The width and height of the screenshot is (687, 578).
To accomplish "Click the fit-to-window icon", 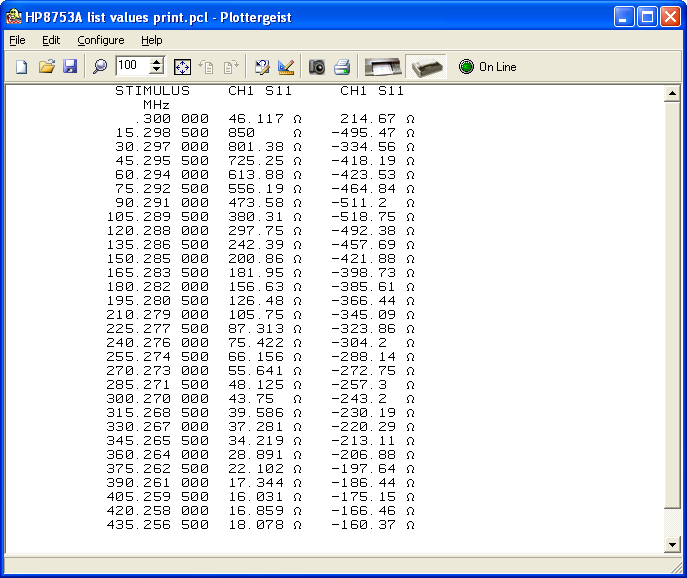I will [182, 67].
